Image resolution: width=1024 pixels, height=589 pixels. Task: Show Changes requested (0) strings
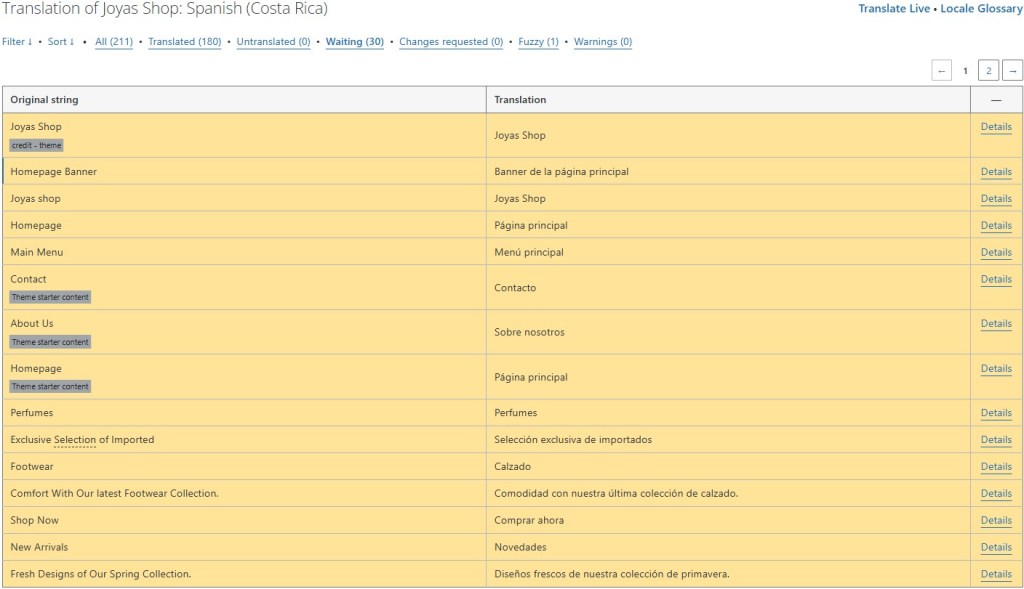pyautogui.click(x=451, y=42)
